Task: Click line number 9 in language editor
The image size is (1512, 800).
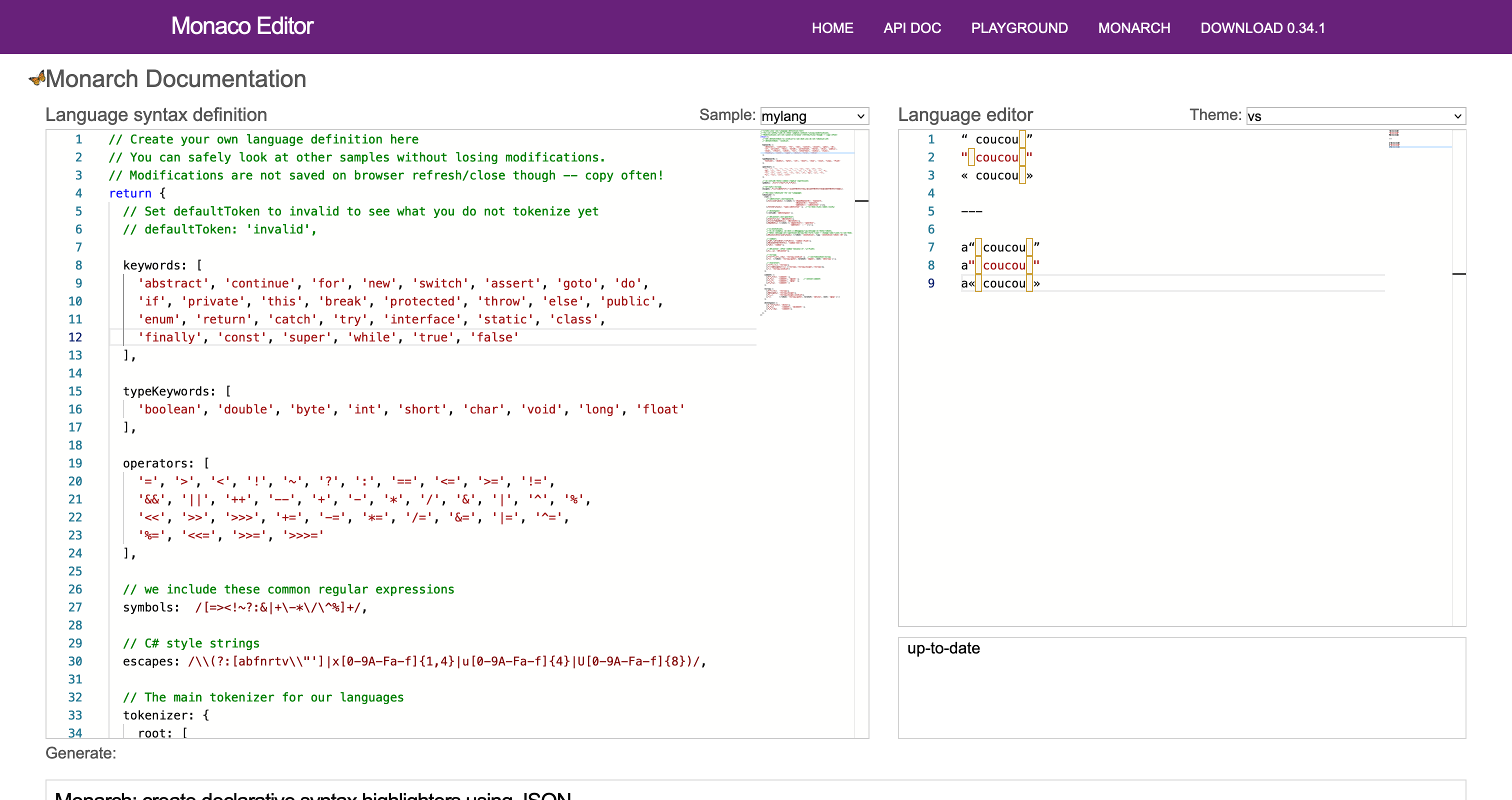Action: (x=931, y=283)
